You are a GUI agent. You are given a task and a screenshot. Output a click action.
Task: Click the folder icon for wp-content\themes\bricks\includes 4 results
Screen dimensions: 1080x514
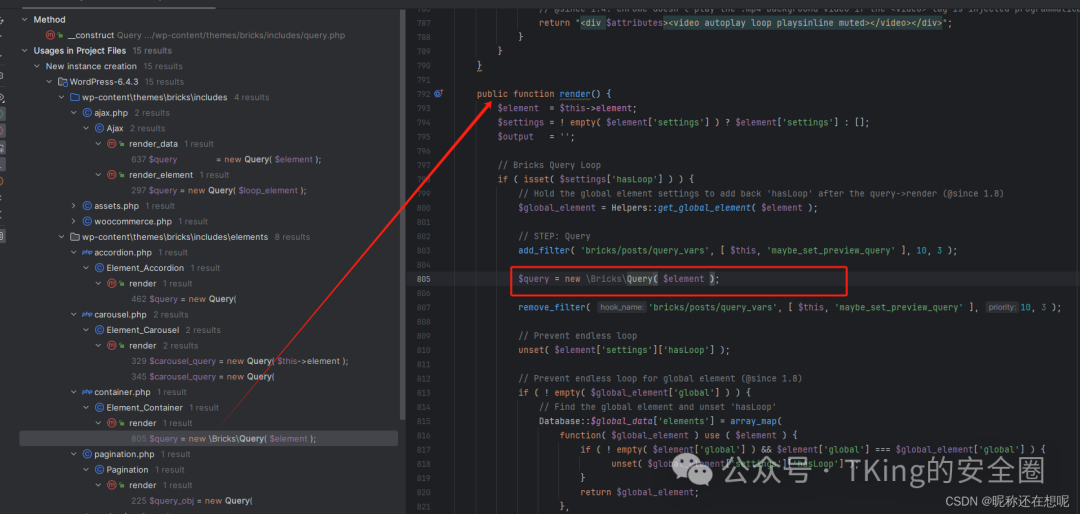coord(74,97)
